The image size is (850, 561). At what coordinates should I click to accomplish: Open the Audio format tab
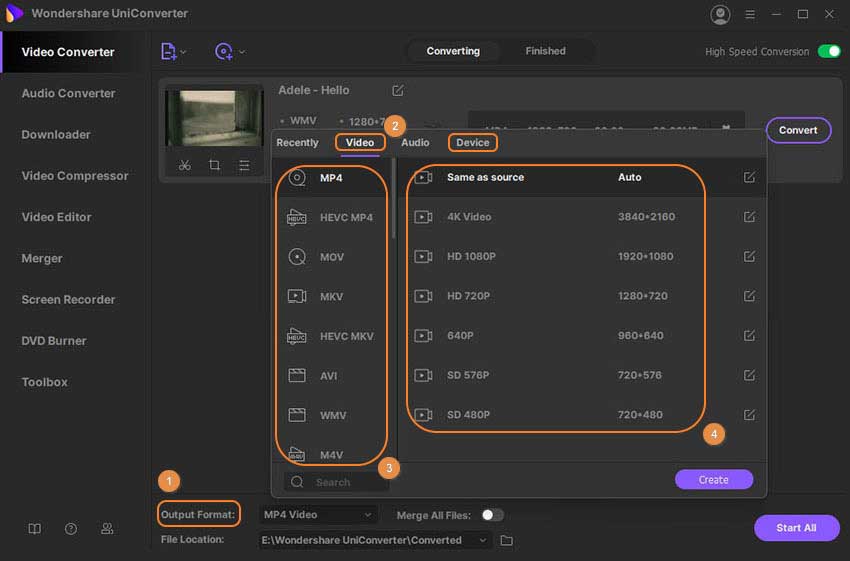[415, 143]
